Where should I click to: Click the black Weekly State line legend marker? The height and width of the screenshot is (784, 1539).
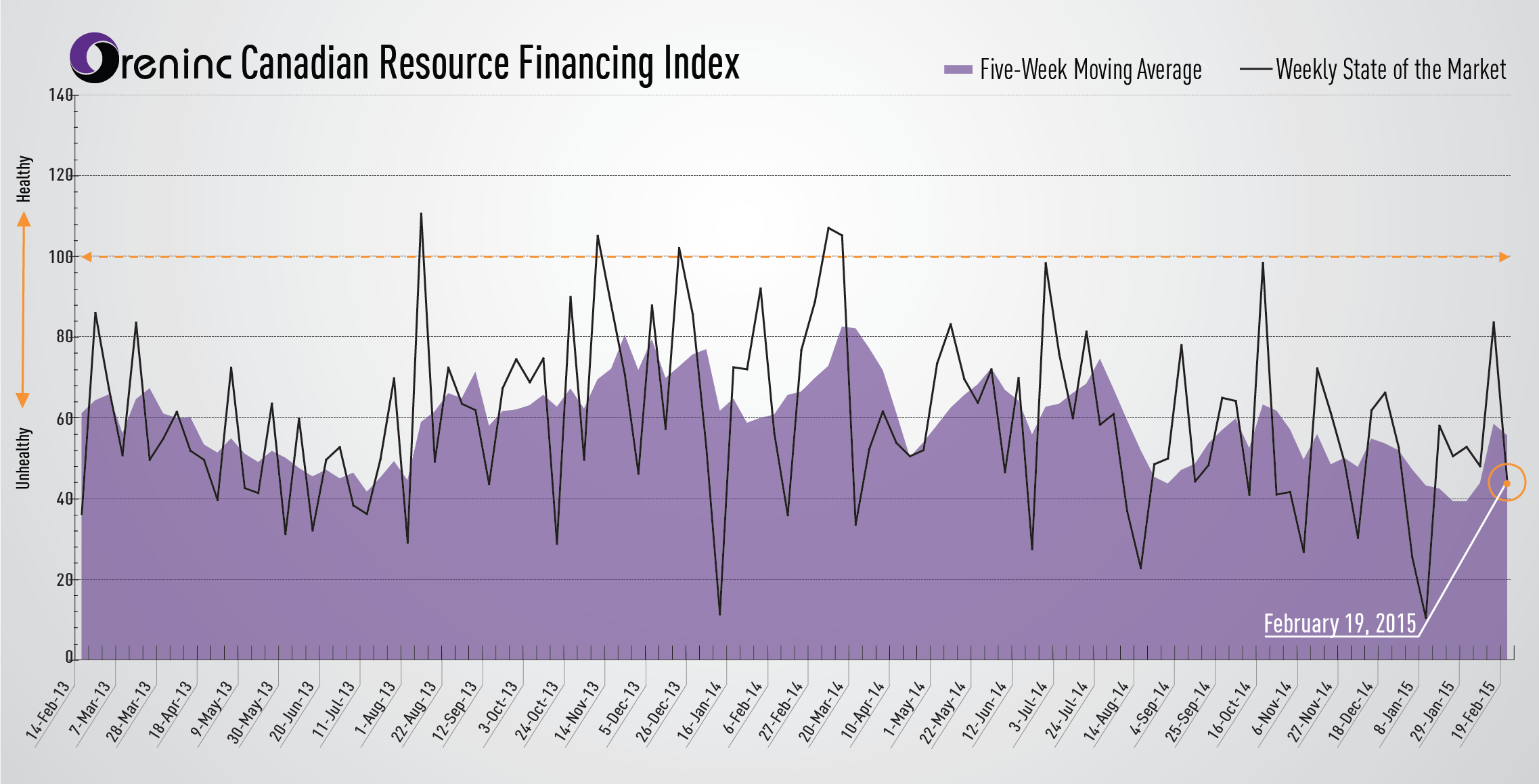(x=1256, y=69)
